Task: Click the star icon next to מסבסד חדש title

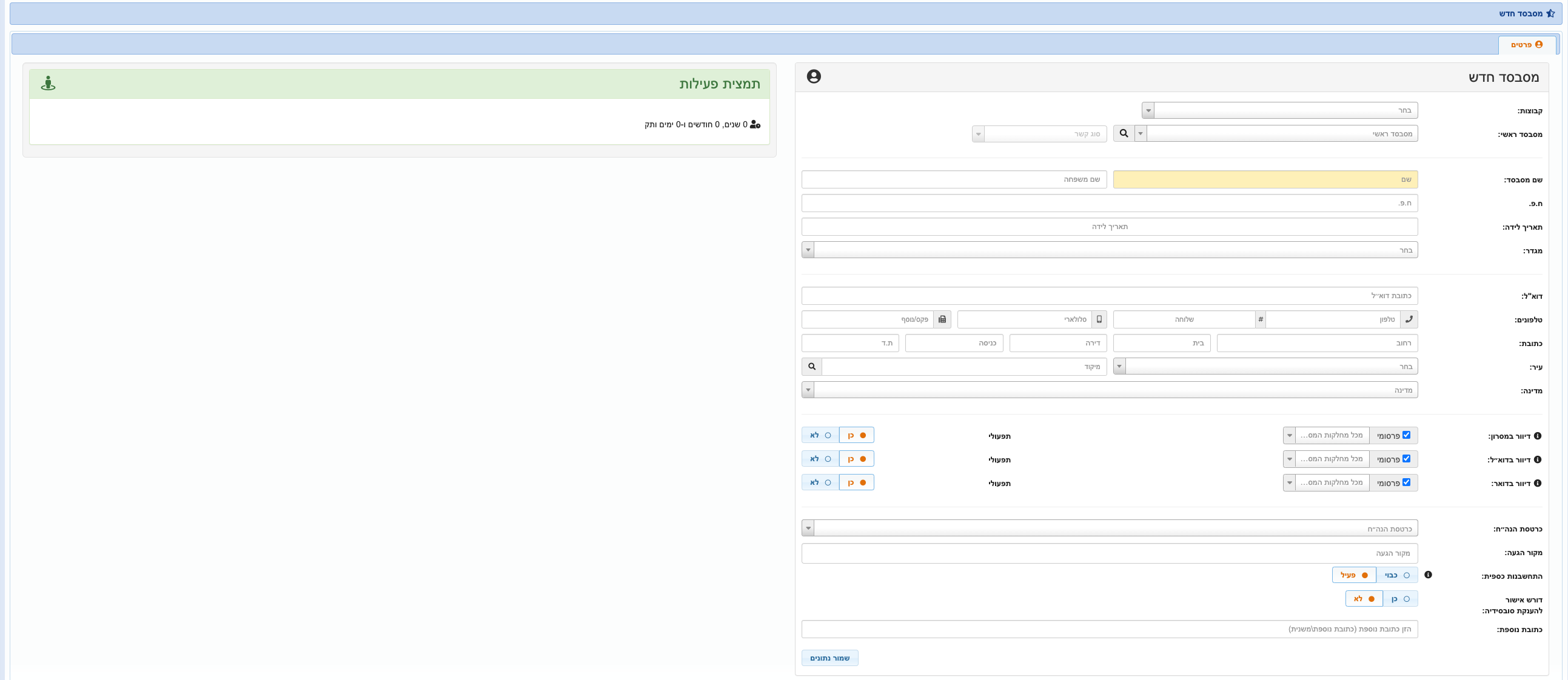Action: 1550,13
